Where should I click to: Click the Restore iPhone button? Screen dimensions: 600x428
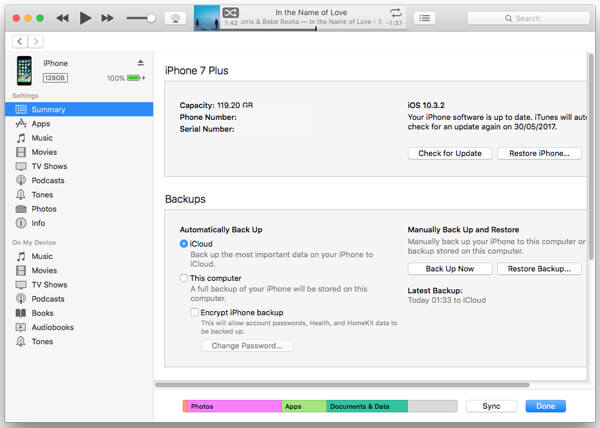coord(539,153)
